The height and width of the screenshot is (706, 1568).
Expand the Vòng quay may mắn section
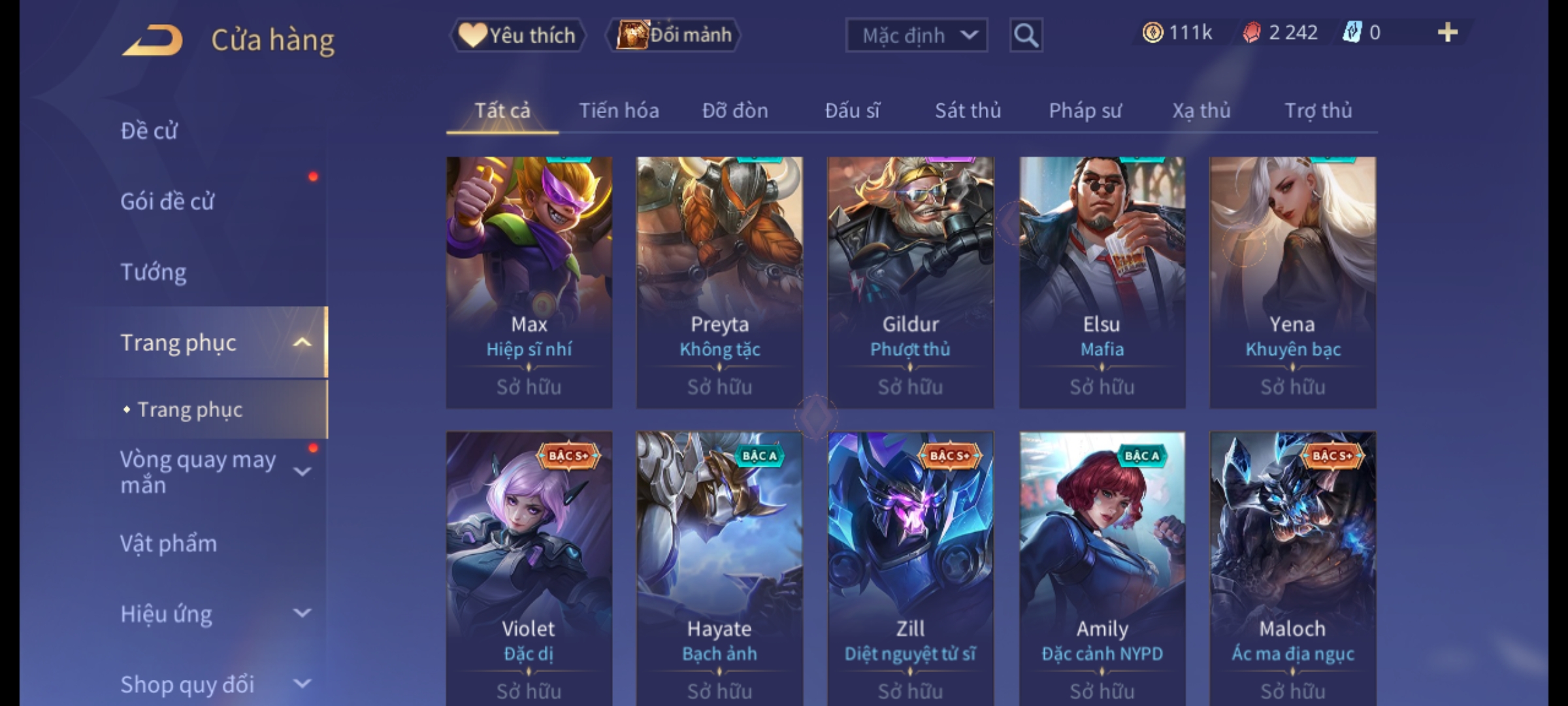pos(302,471)
